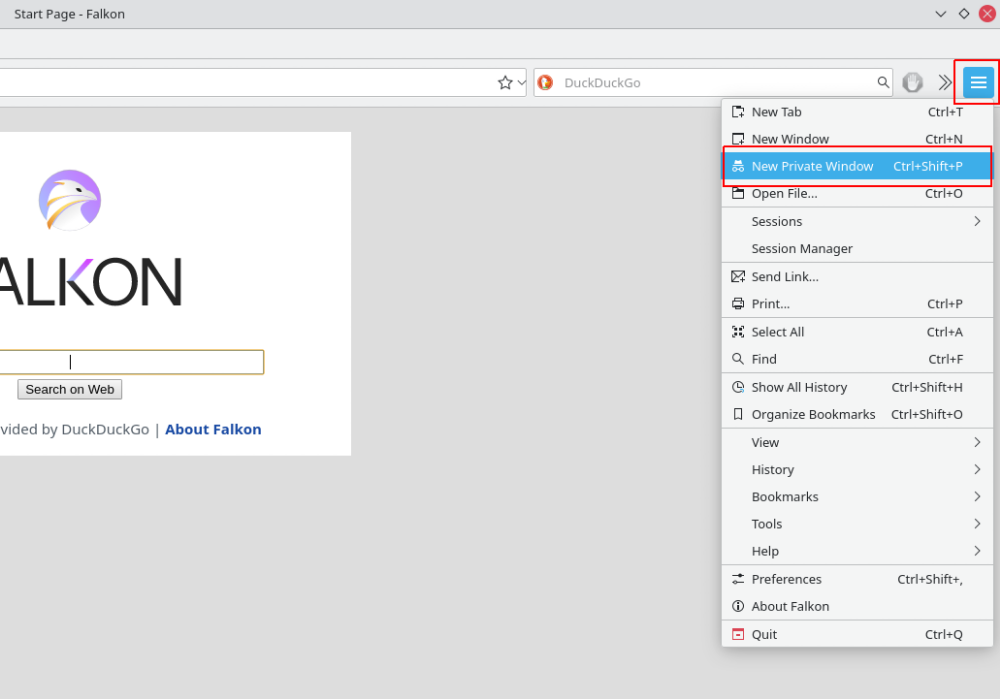Click the Ctrl+Shift+H shortcut label
The height and width of the screenshot is (699, 1000).
[x=927, y=387]
